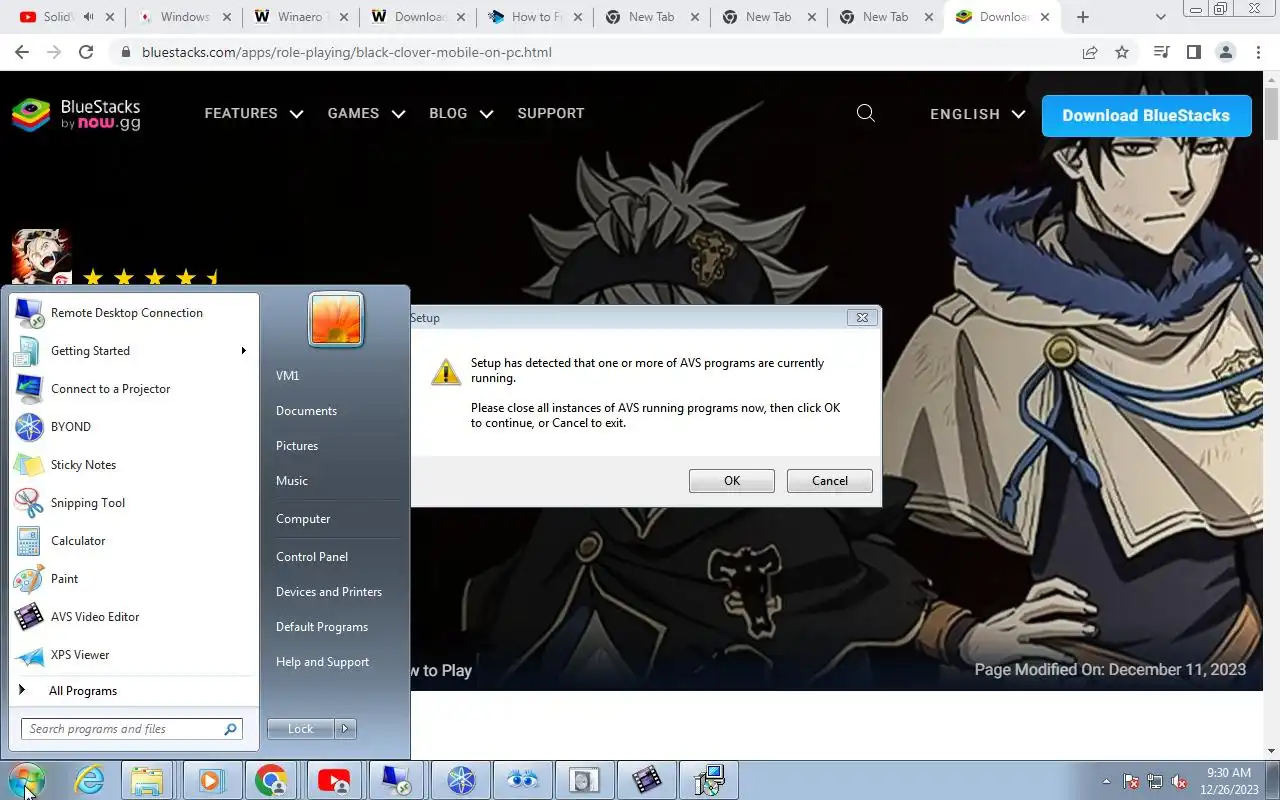Open XPS Viewer
1280x800 pixels.
[x=134, y=655]
